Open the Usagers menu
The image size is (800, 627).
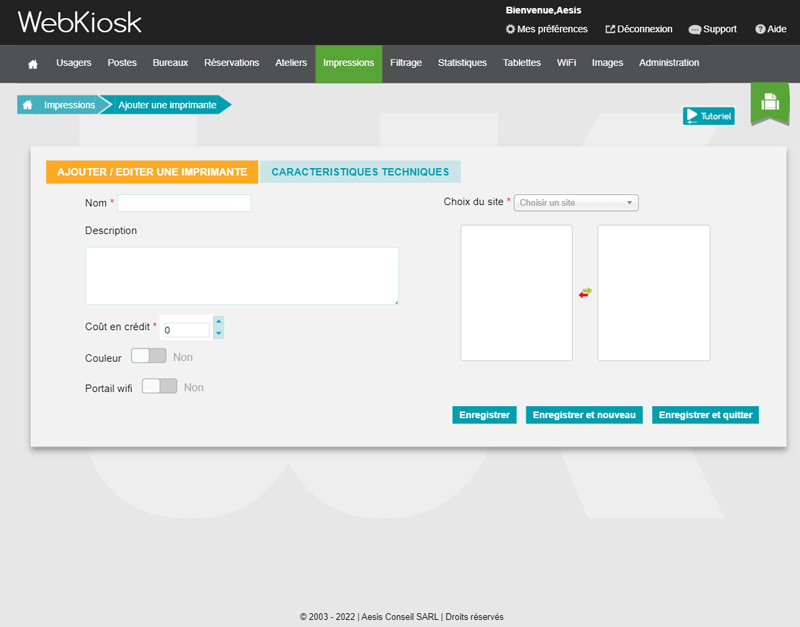[x=73, y=63]
